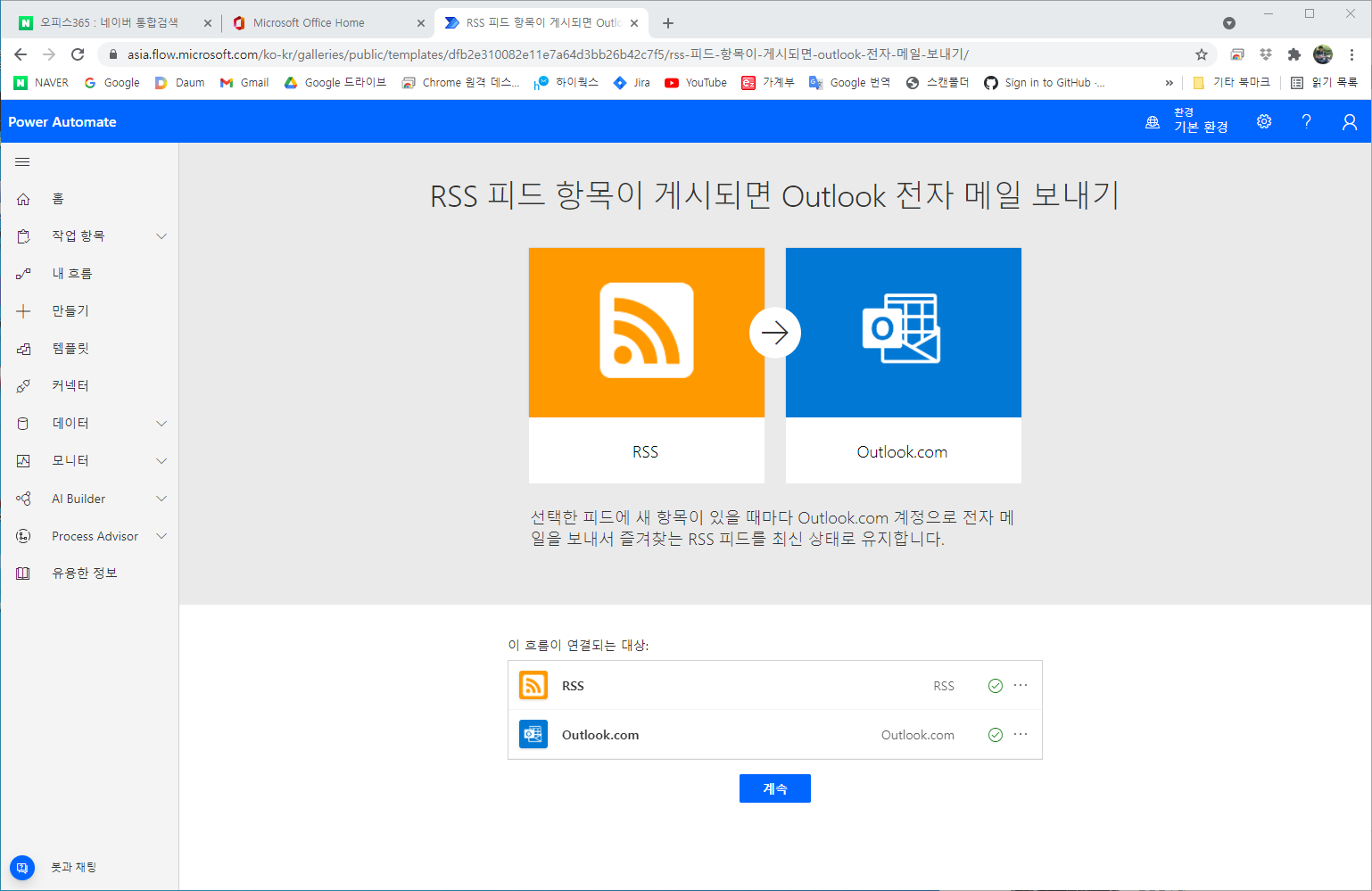Open the Chrome extensions puzzle icon
Viewport: 1372px width, 891px height.
pos(1294,54)
